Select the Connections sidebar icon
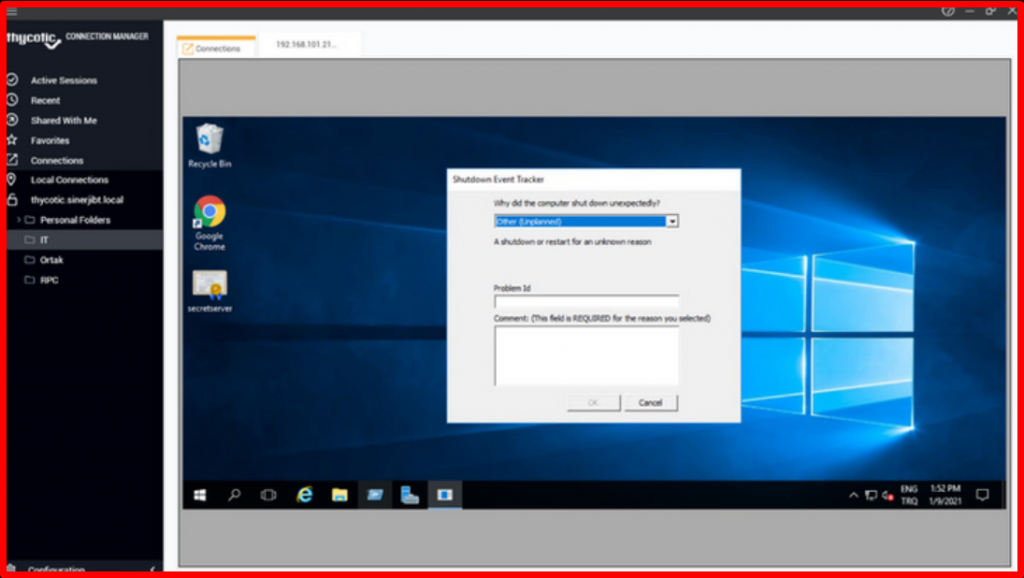The width and height of the screenshot is (1024, 578). pos(12,160)
